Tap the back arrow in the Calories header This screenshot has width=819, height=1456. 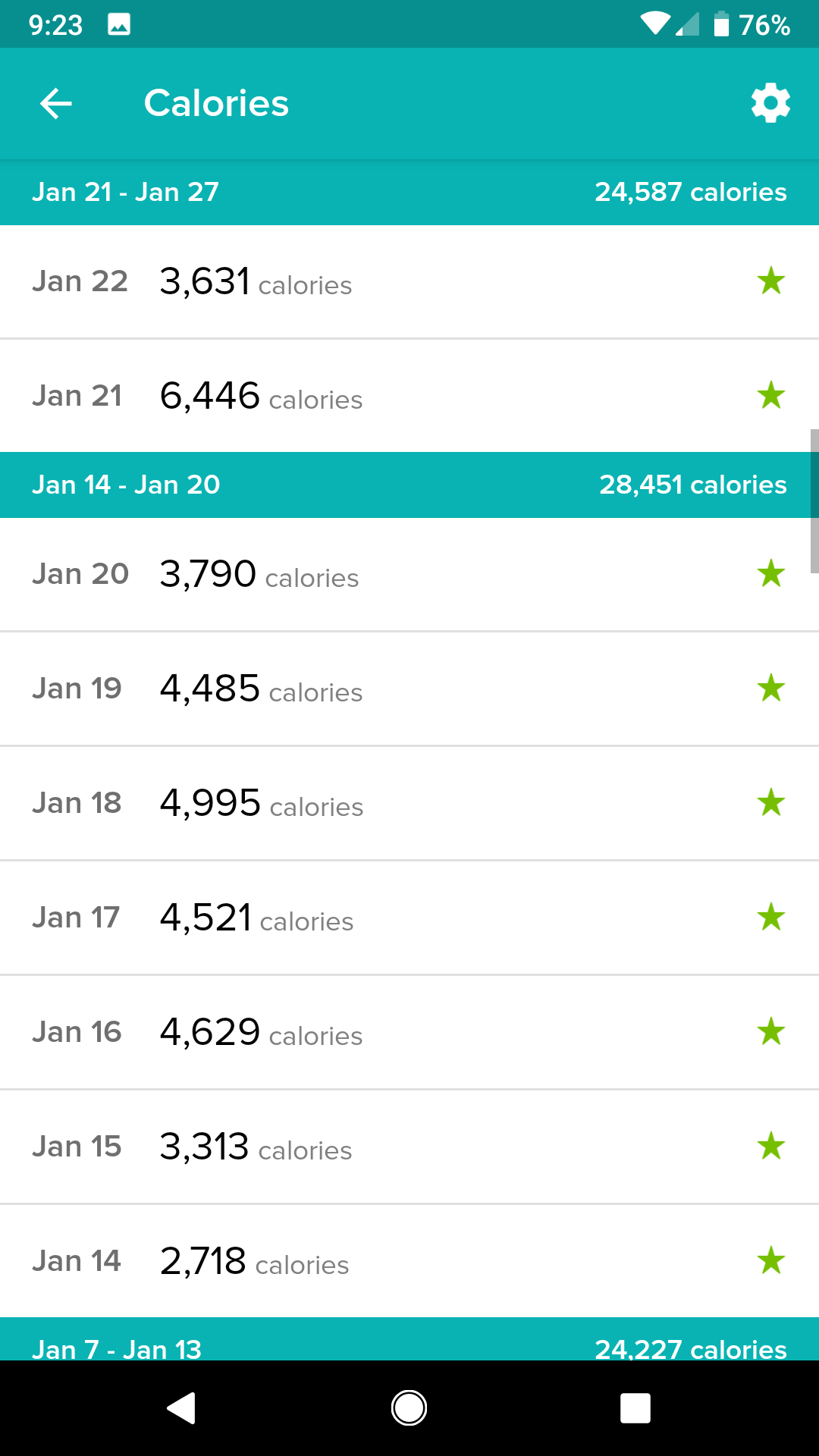[56, 104]
